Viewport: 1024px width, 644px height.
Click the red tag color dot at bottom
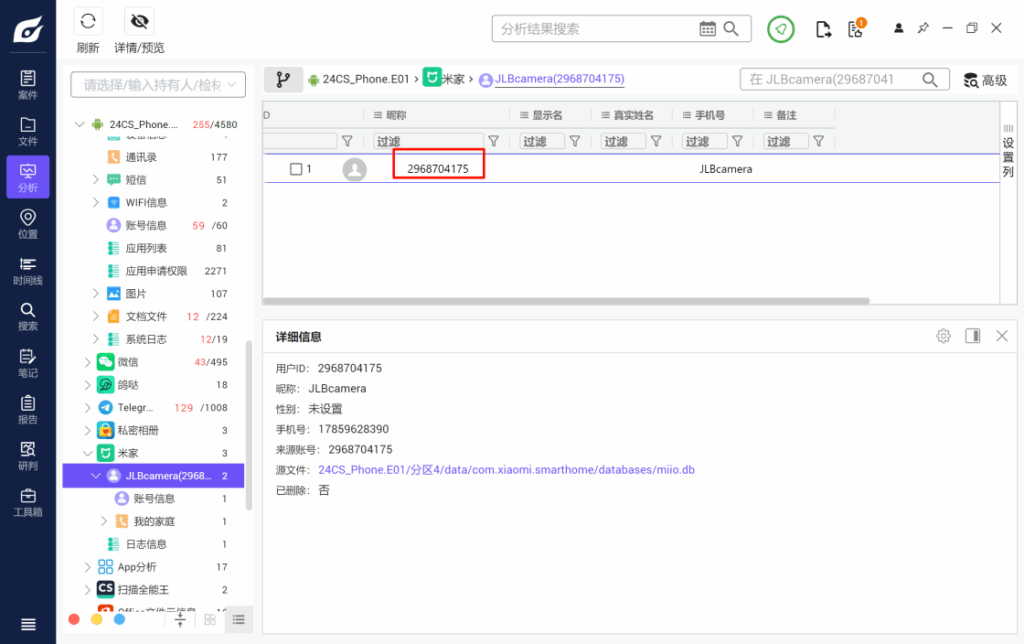click(73, 619)
